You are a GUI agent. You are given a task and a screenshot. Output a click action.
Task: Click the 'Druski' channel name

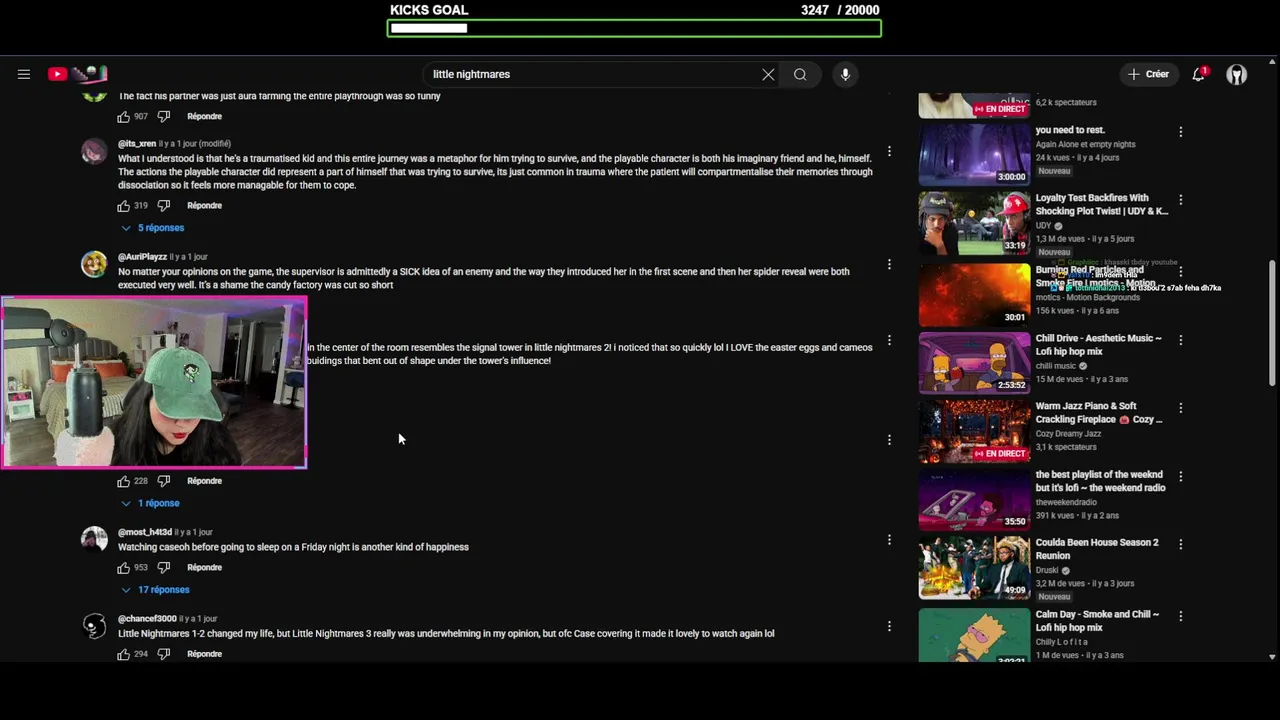tap(1047, 570)
